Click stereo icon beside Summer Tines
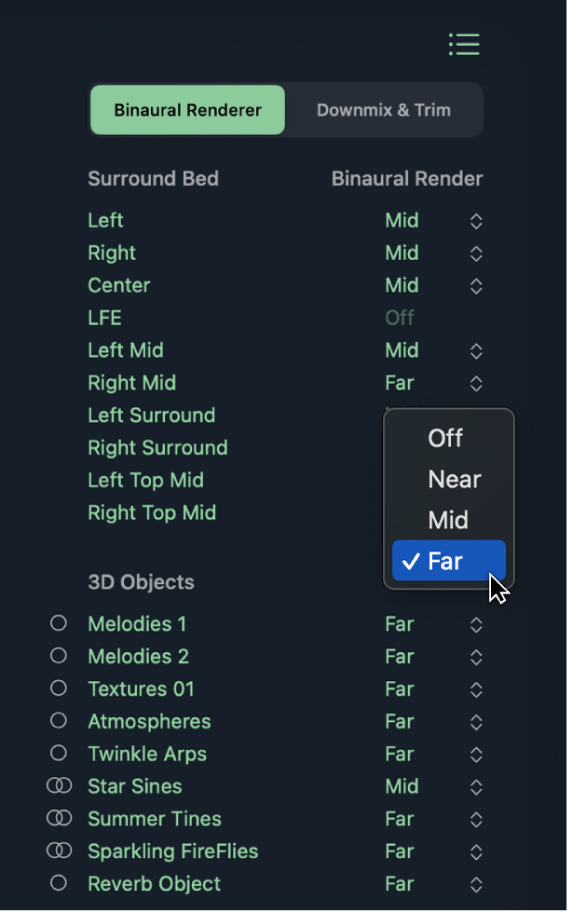 59,818
